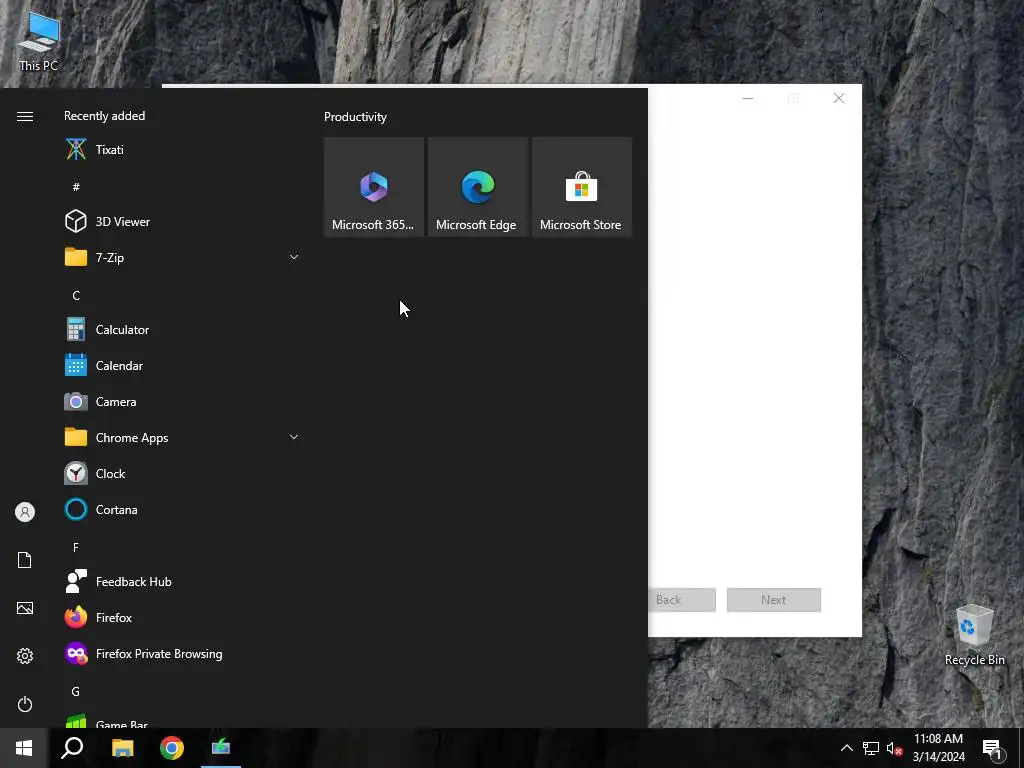Expand the Start menu hamburger
1024x768 pixels.
click(x=25, y=116)
